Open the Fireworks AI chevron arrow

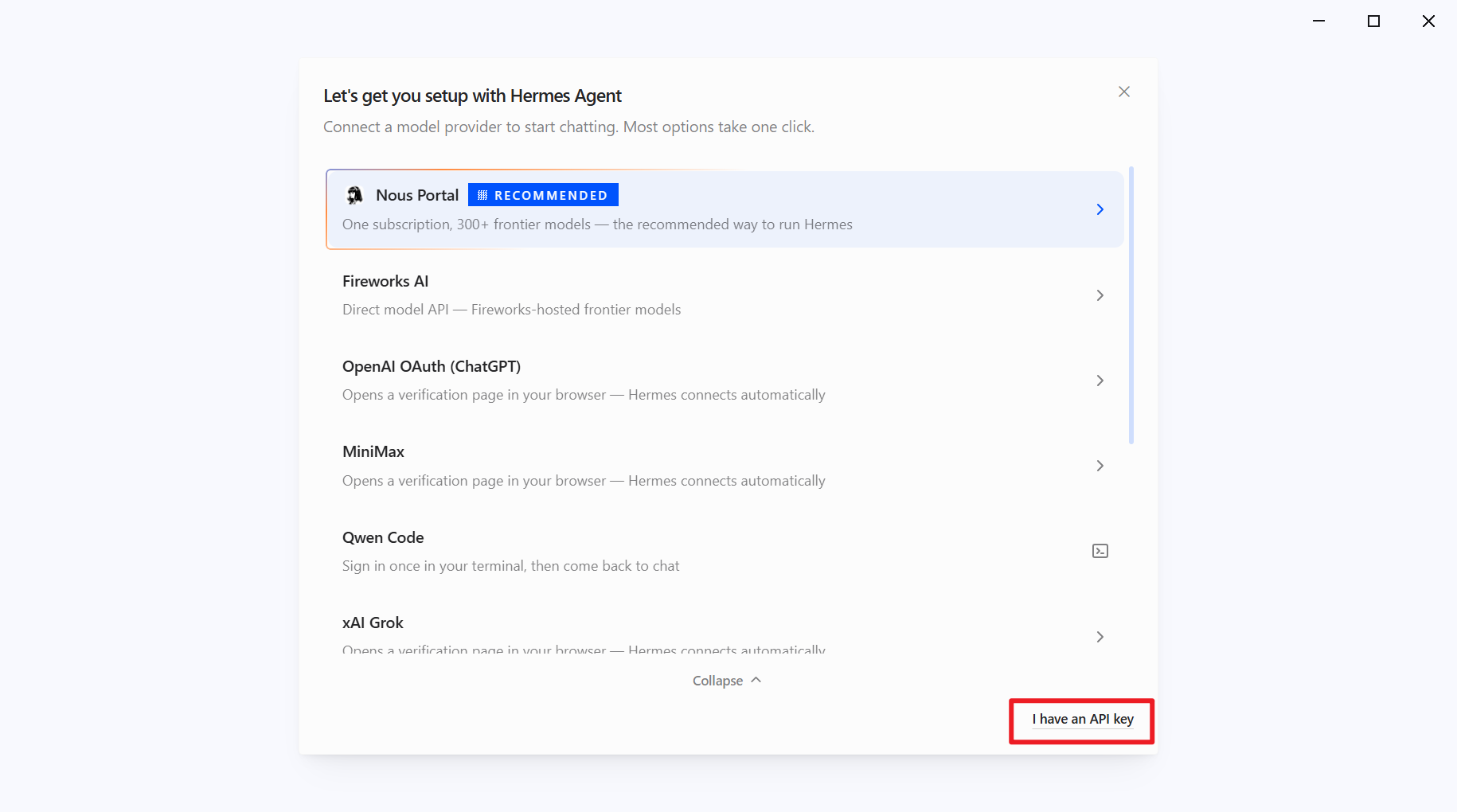(x=1100, y=295)
